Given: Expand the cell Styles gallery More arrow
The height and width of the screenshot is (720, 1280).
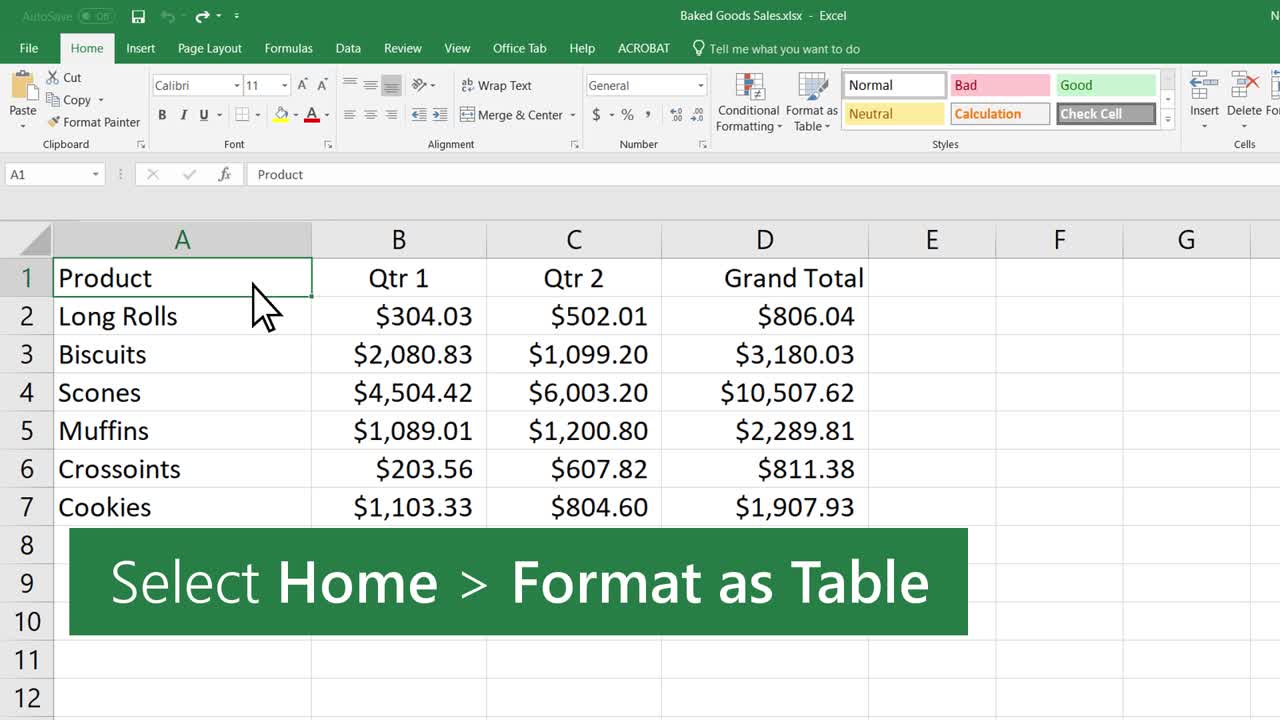Looking at the screenshot, I should 1167,120.
